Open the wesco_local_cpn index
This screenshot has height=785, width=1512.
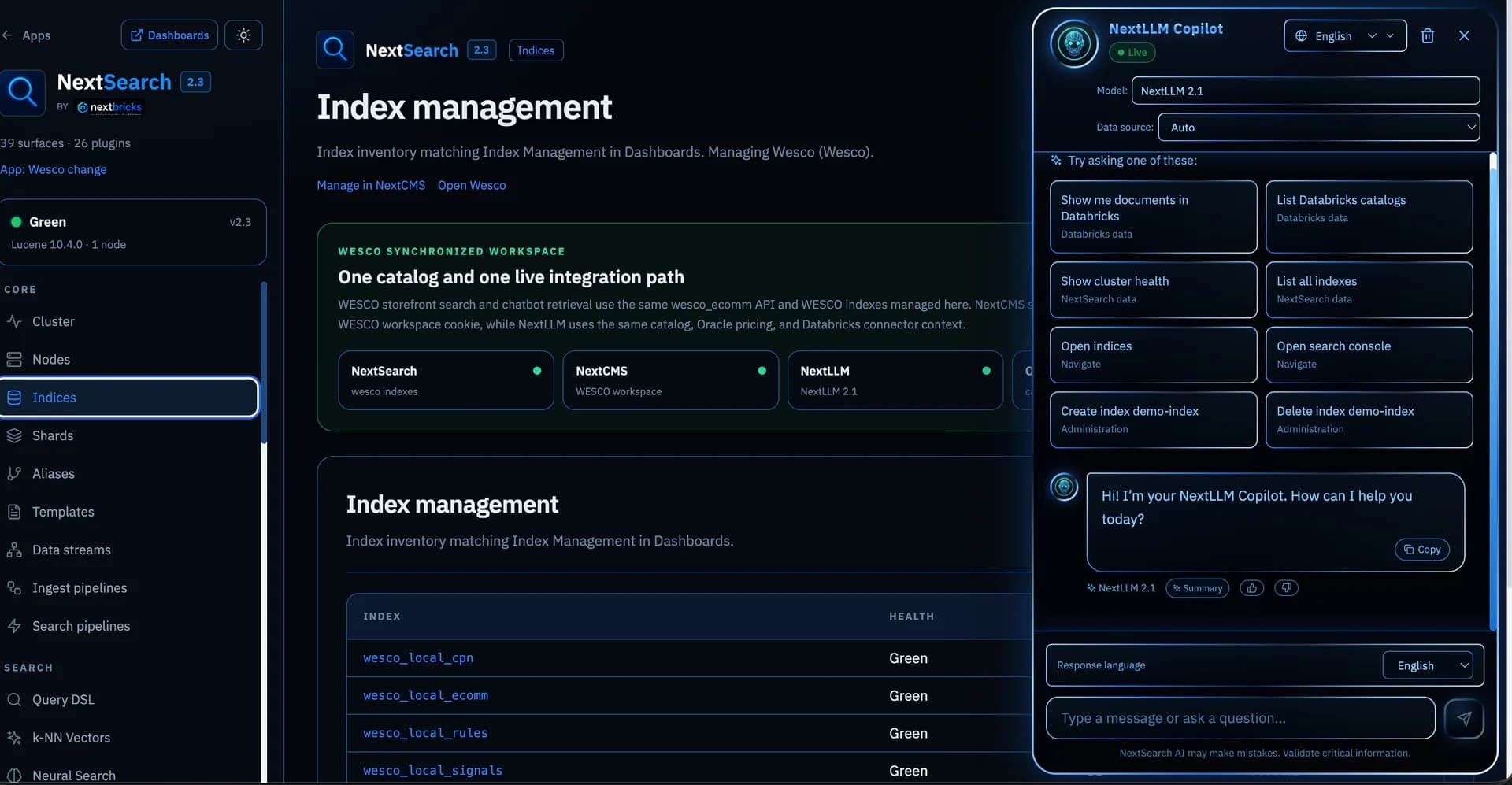click(x=417, y=657)
